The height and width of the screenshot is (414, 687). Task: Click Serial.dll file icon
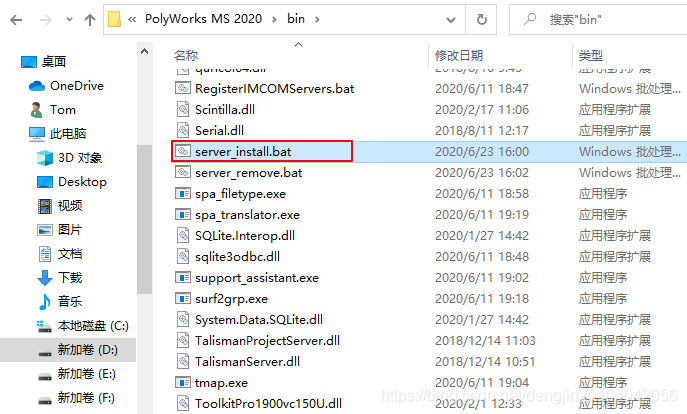pyautogui.click(x=183, y=130)
